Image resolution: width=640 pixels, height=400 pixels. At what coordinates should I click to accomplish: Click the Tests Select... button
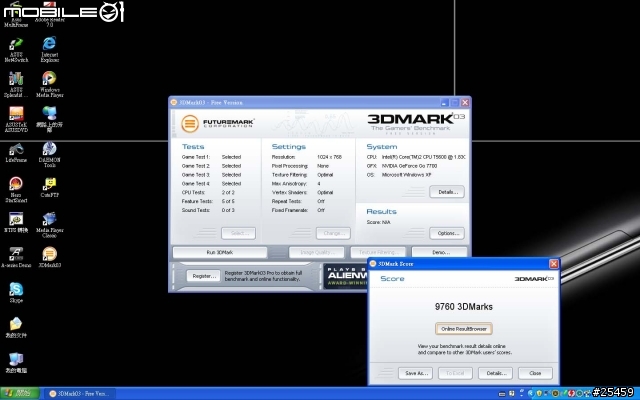pos(238,233)
